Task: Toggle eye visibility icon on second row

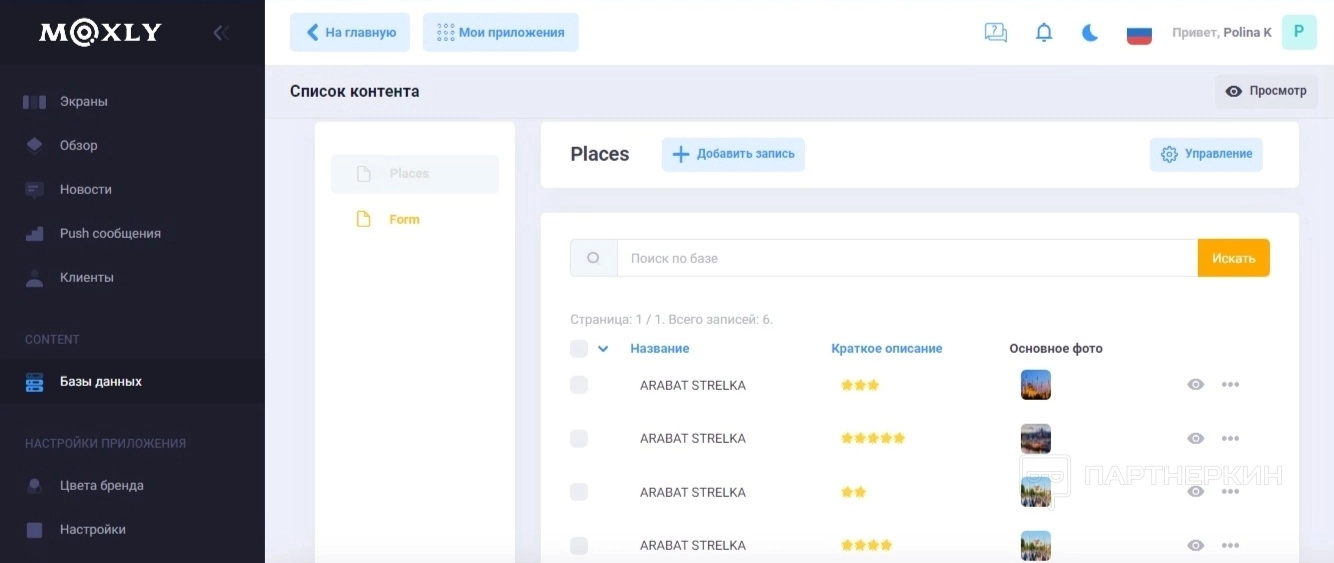Action: click(1195, 438)
